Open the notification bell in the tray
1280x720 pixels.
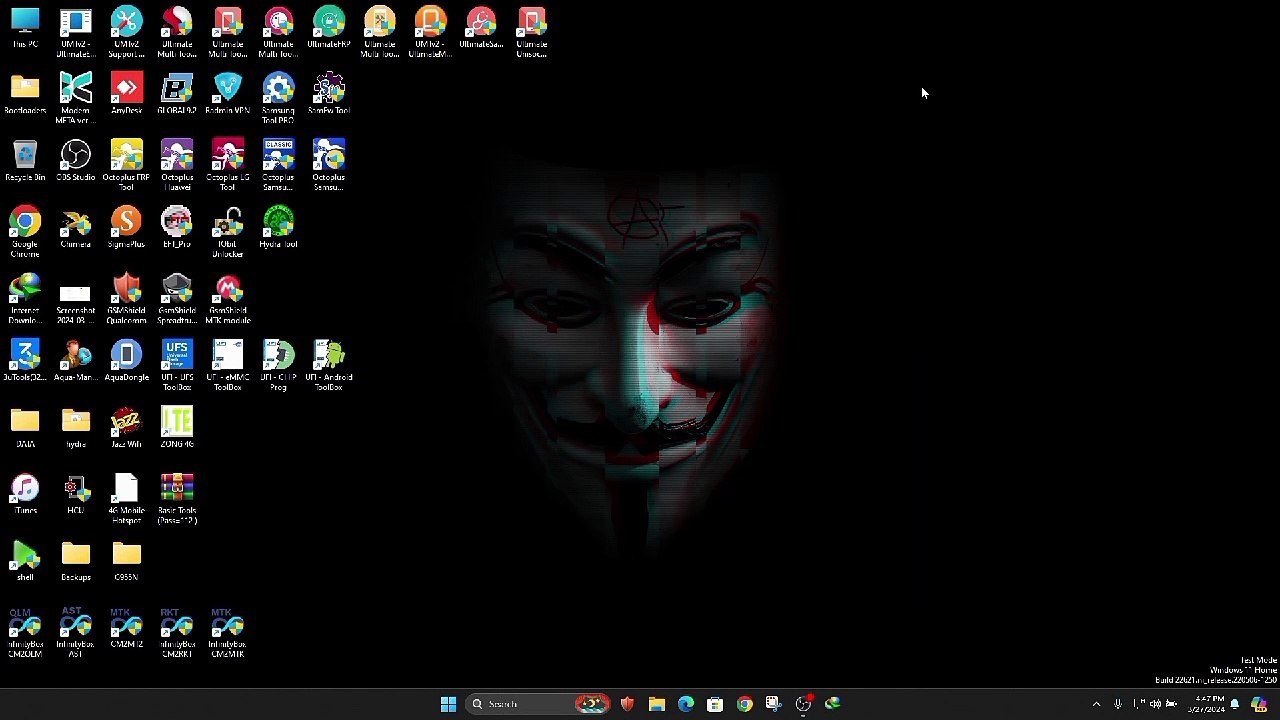pos(1236,704)
